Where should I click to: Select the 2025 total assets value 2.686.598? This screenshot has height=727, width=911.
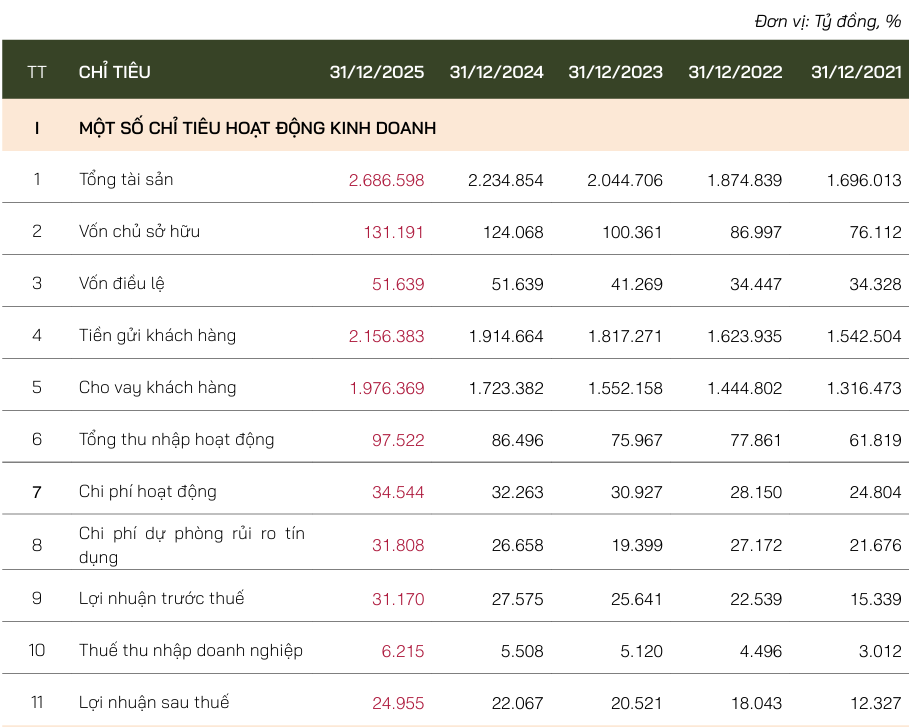pyautogui.click(x=386, y=181)
